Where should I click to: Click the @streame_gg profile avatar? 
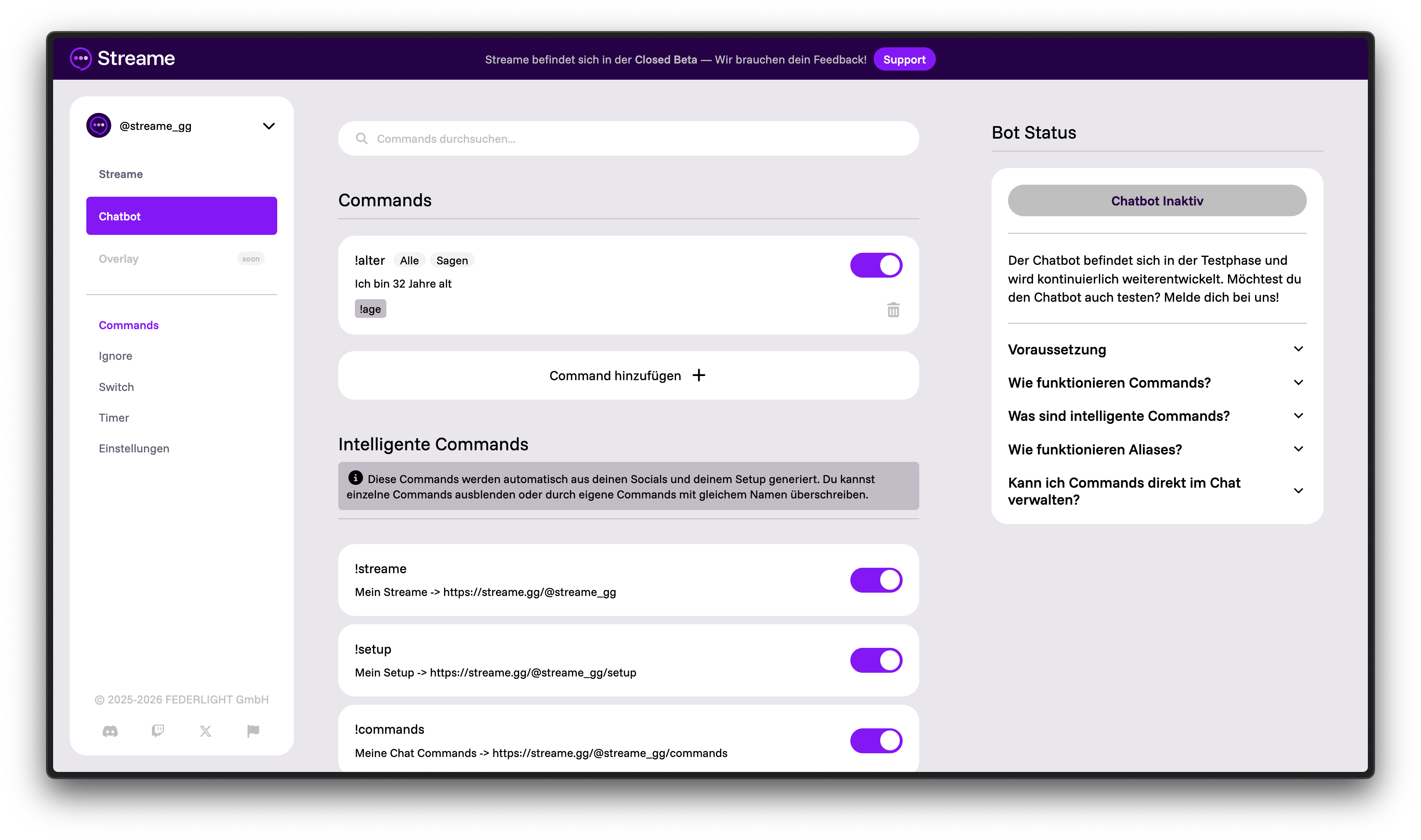[x=98, y=126]
